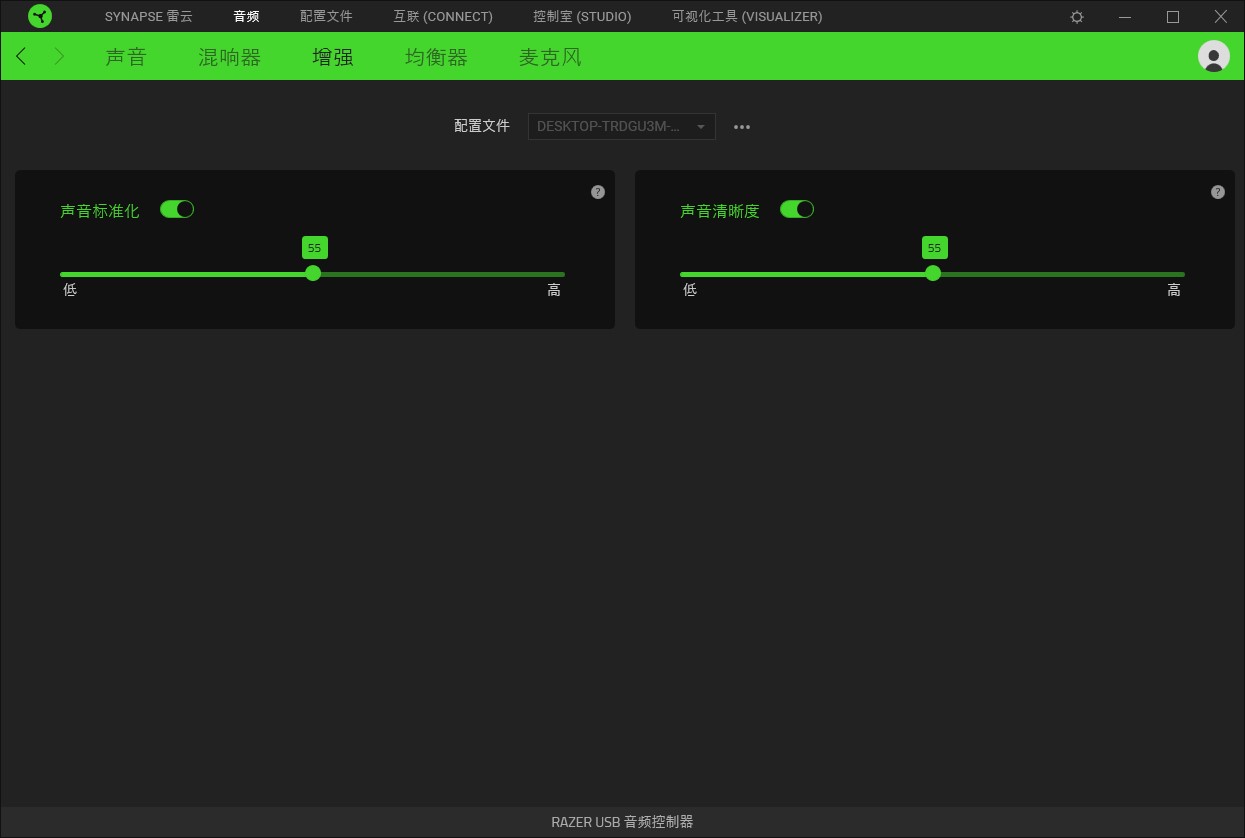Click the 声音清晰度 slider handle
1245x838 pixels.
(x=933, y=273)
